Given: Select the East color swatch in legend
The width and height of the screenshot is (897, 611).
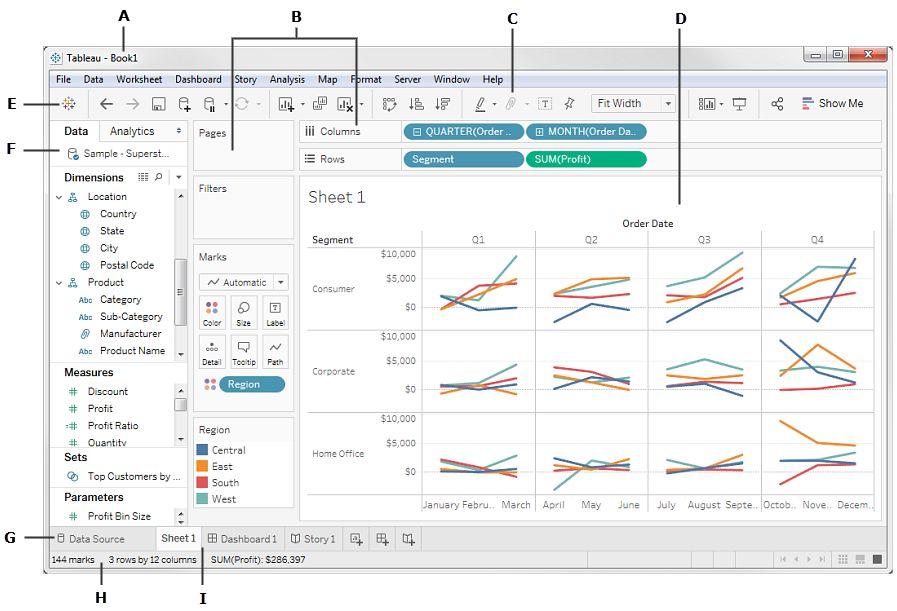Looking at the screenshot, I should (202, 466).
